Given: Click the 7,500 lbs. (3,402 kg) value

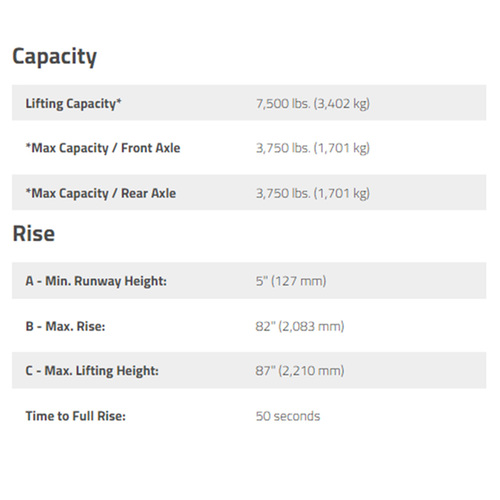Looking at the screenshot, I should click(x=313, y=104).
